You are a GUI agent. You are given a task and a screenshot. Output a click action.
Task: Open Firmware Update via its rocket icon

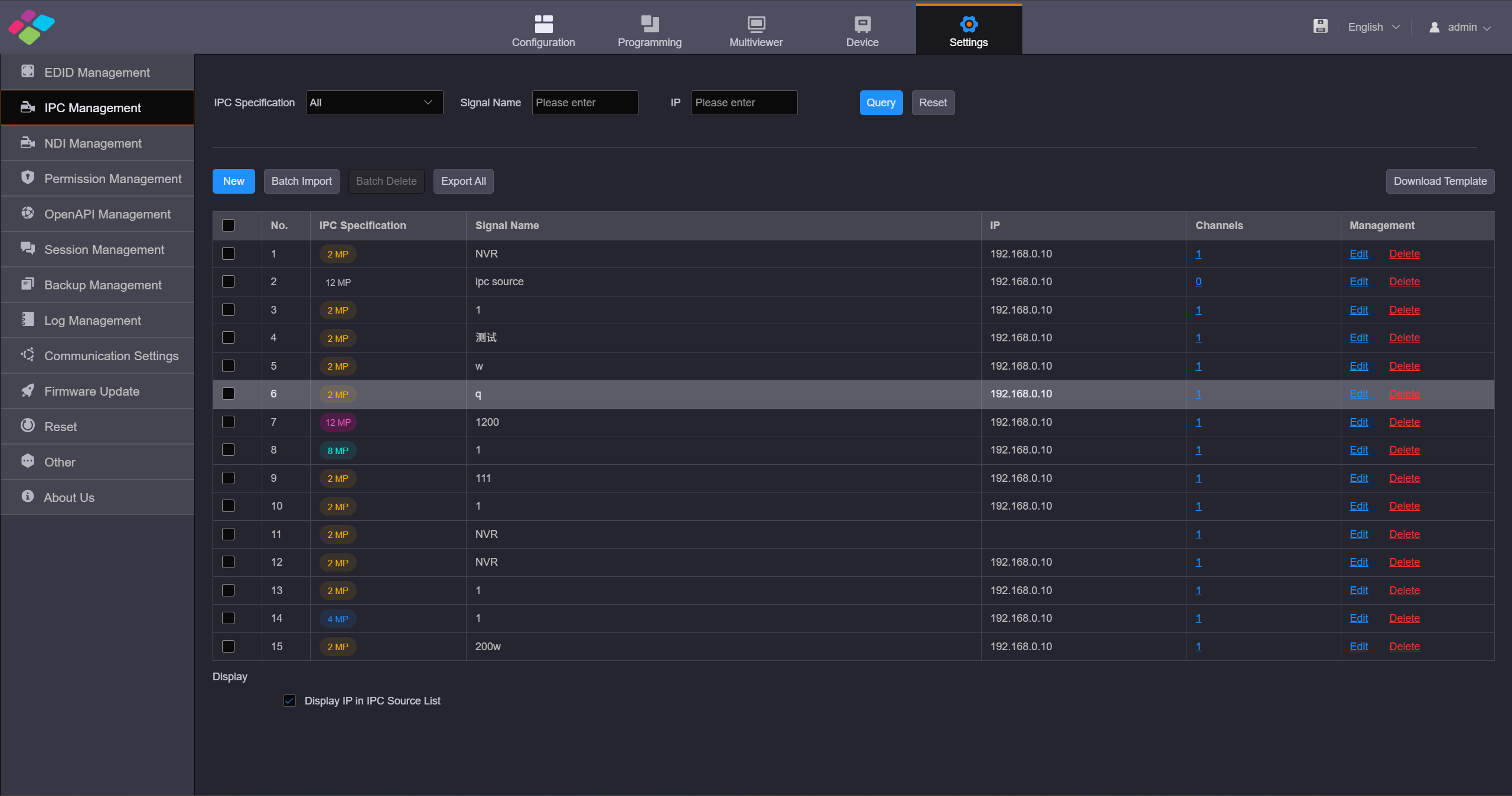coord(28,390)
